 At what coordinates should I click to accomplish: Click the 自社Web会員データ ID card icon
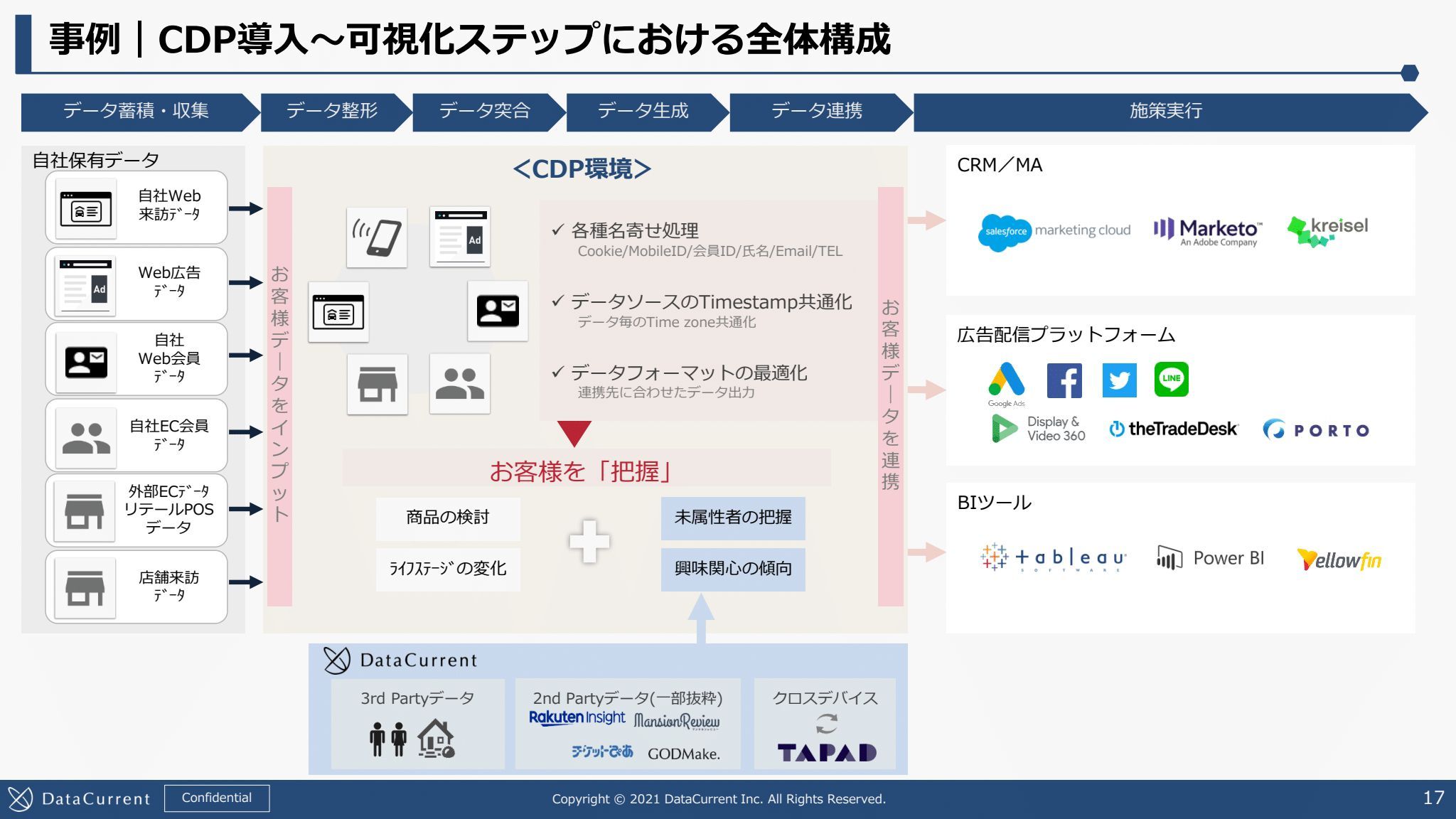[86, 362]
